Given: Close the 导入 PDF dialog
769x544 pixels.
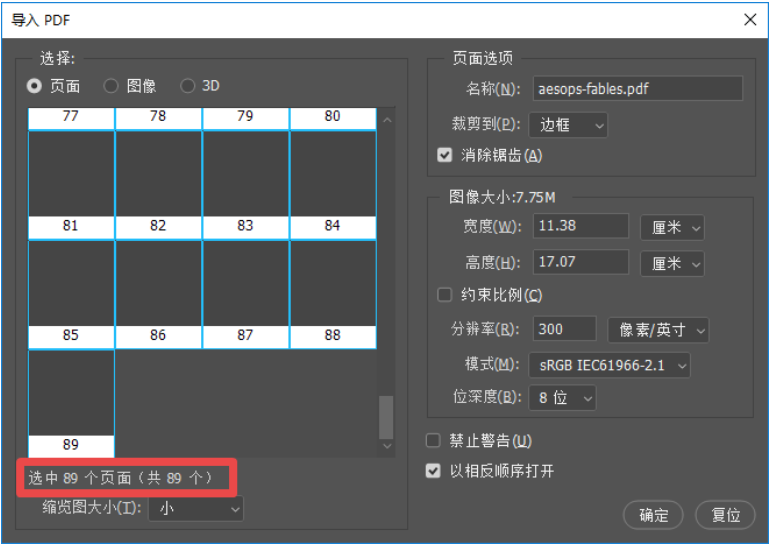Looking at the screenshot, I should pos(750,20).
